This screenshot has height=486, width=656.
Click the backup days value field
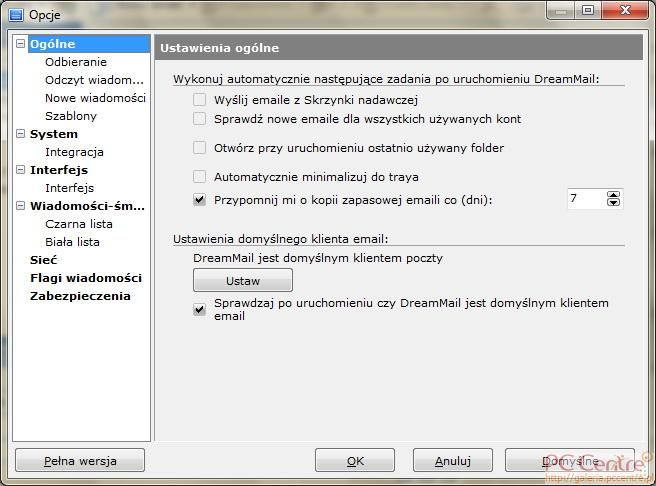[587, 199]
